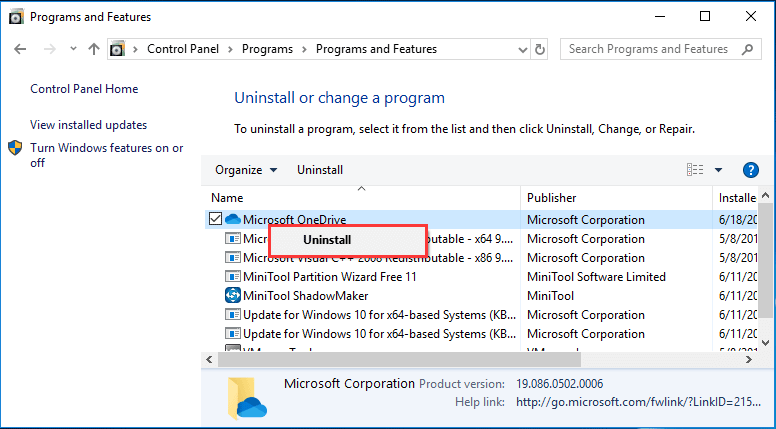Viewport: 776px width, 429px height.
Task: Select the Microsoft OneDrive entry text
Action: [x=294, y=219]
